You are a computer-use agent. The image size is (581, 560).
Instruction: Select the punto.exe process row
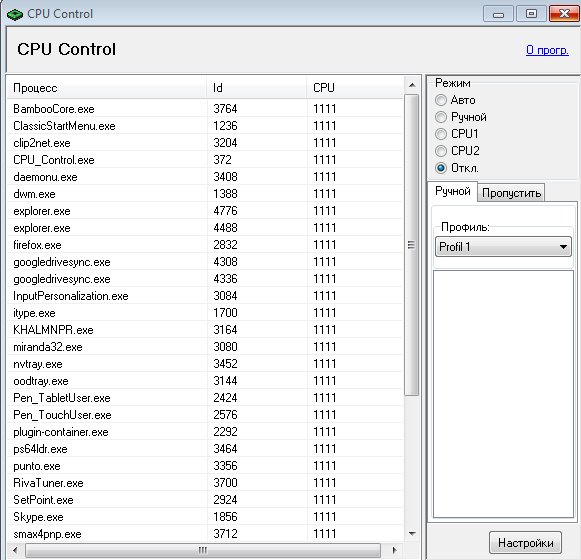coord(205,466)
